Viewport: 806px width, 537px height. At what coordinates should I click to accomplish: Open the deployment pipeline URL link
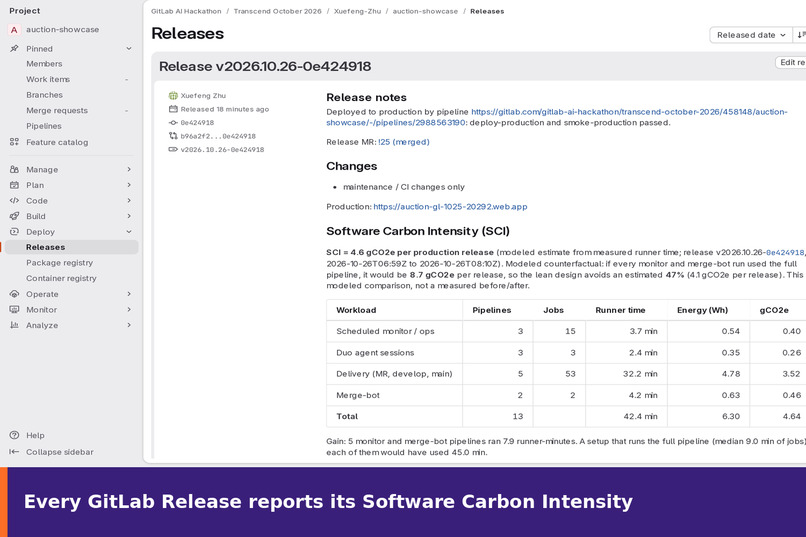click(557, 117)
